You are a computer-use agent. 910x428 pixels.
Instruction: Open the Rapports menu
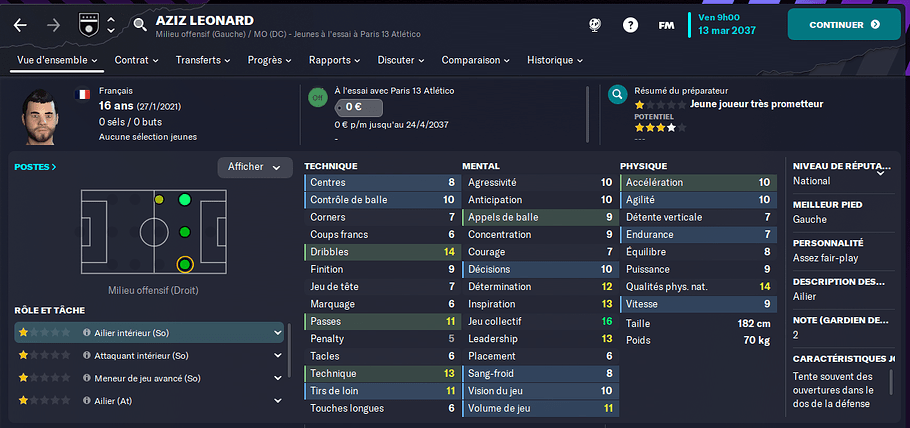[x=335, y=60]
